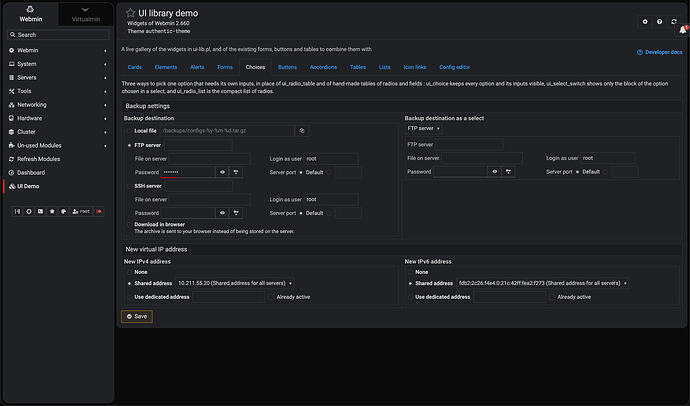This screenshot has width=690, height=406.
Task: Expand the Servers menu category
Action: [x=58, y=77]
